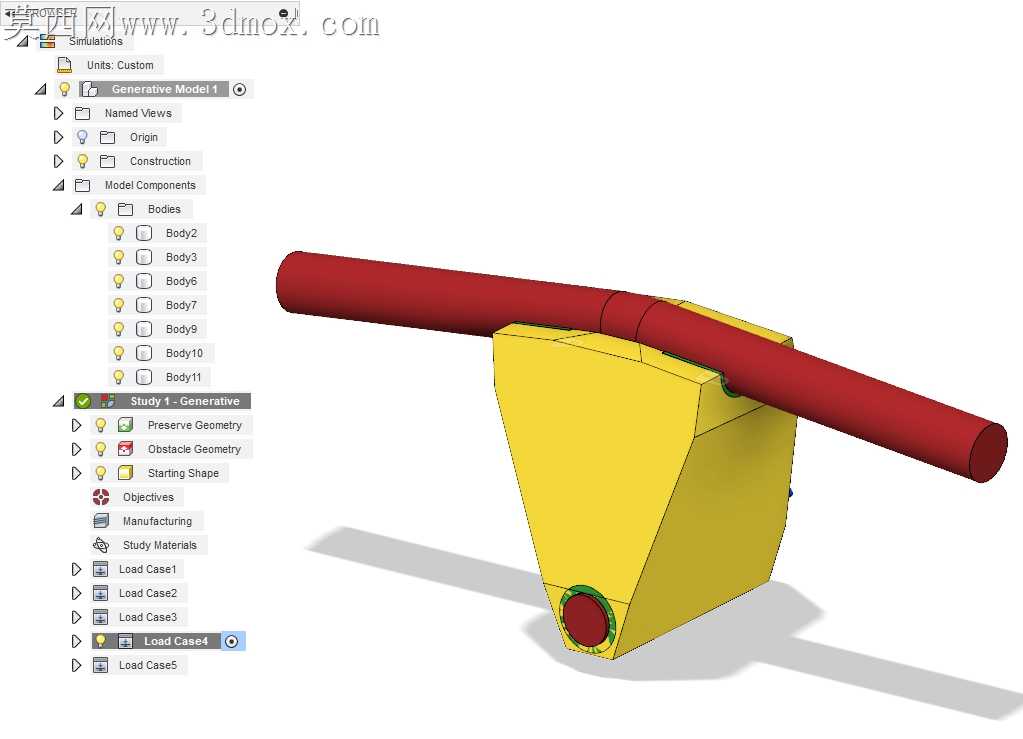The height and width of the screenshot is (739, 1023).
Task: Select the Body7 label
Action: [181, 305]
